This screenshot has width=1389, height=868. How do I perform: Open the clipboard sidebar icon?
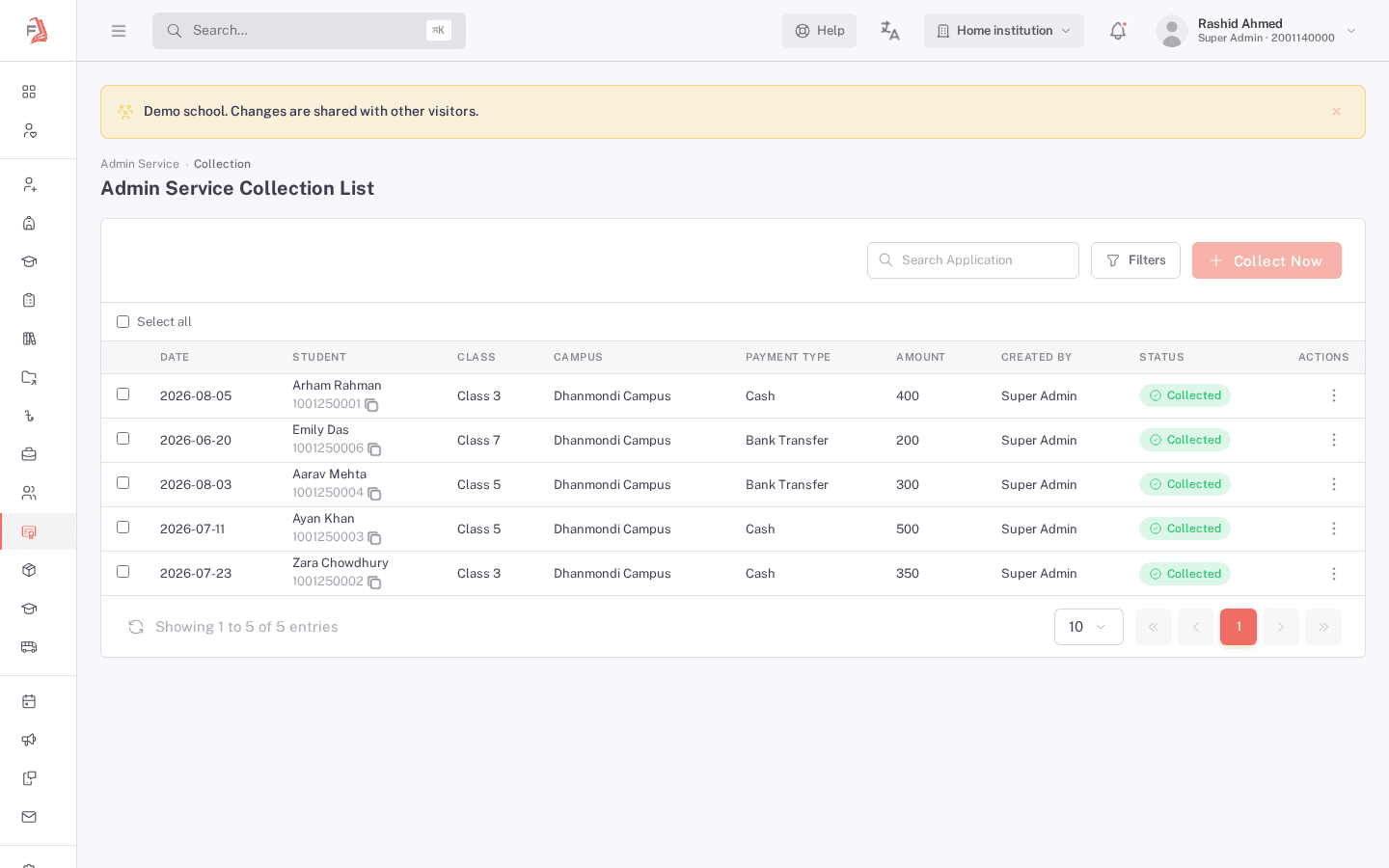click(29, 300)
